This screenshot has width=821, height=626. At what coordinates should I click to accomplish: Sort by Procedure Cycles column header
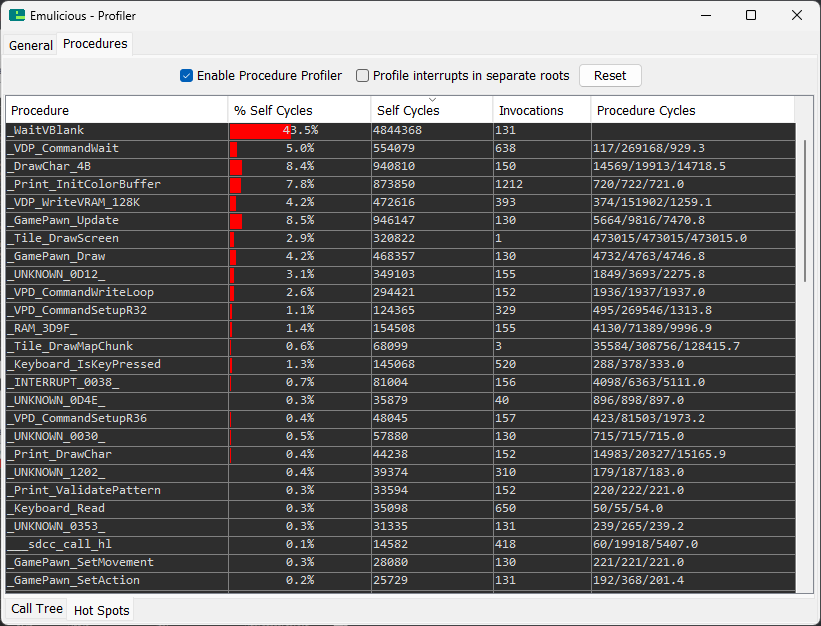[693, 110]
